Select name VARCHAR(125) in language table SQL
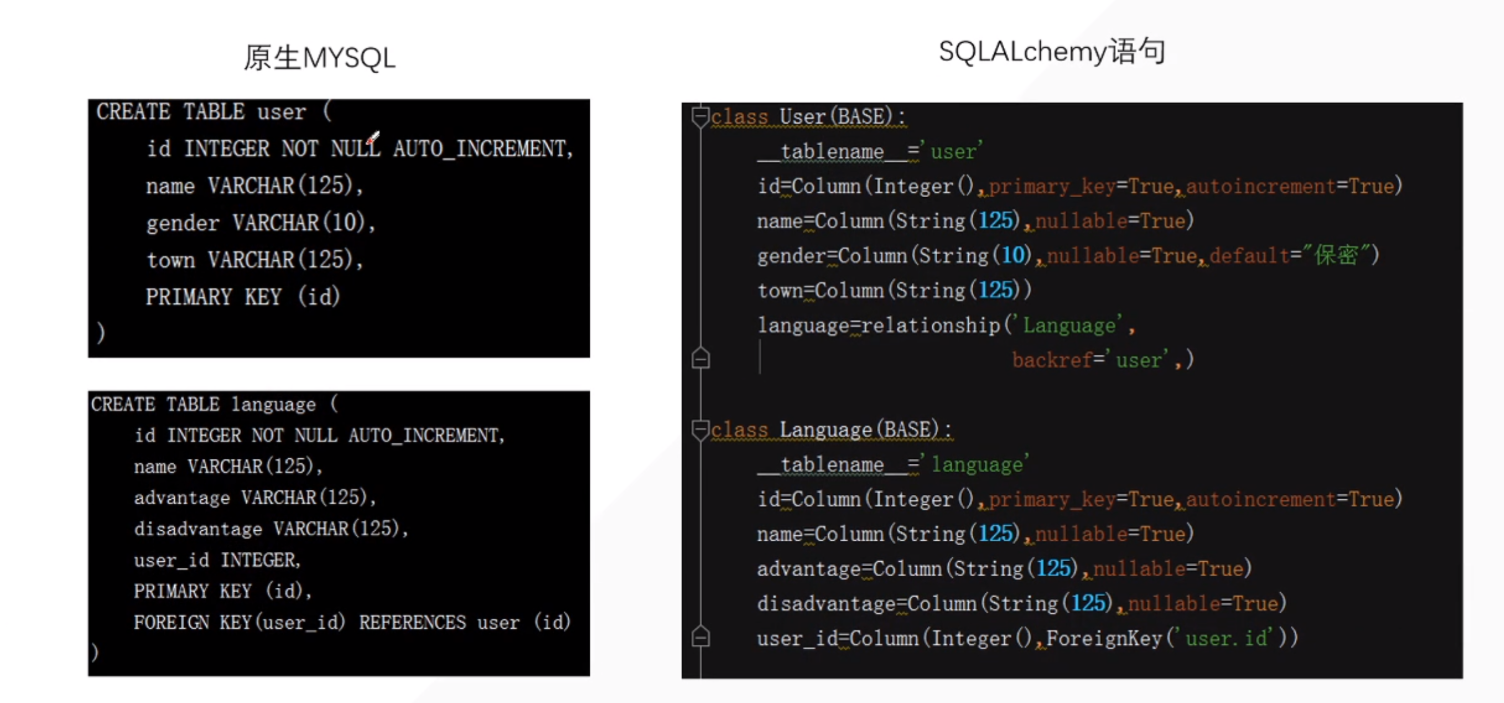The height and width of the screenshot is (703, 1504). tap(229, 467)
